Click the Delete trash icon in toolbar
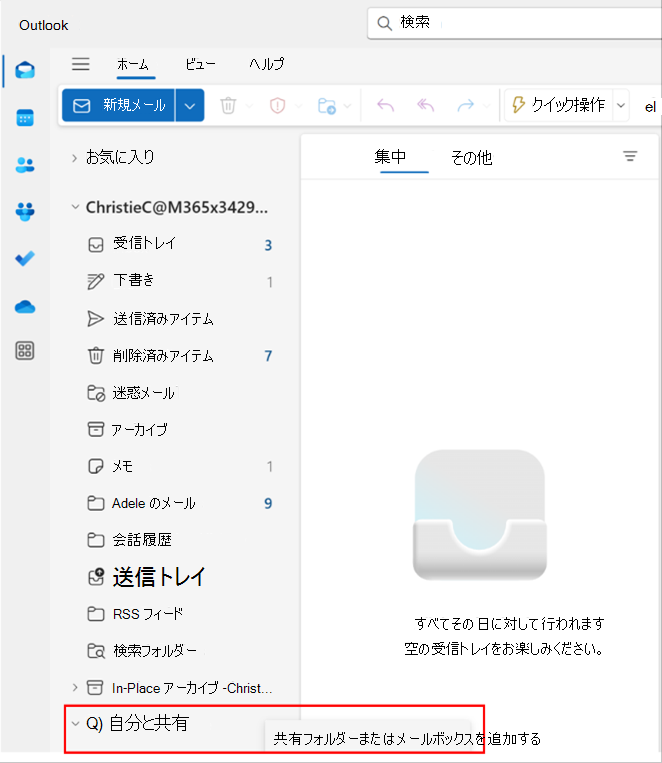The image size is (662, 763). click(x=228, y=105)
